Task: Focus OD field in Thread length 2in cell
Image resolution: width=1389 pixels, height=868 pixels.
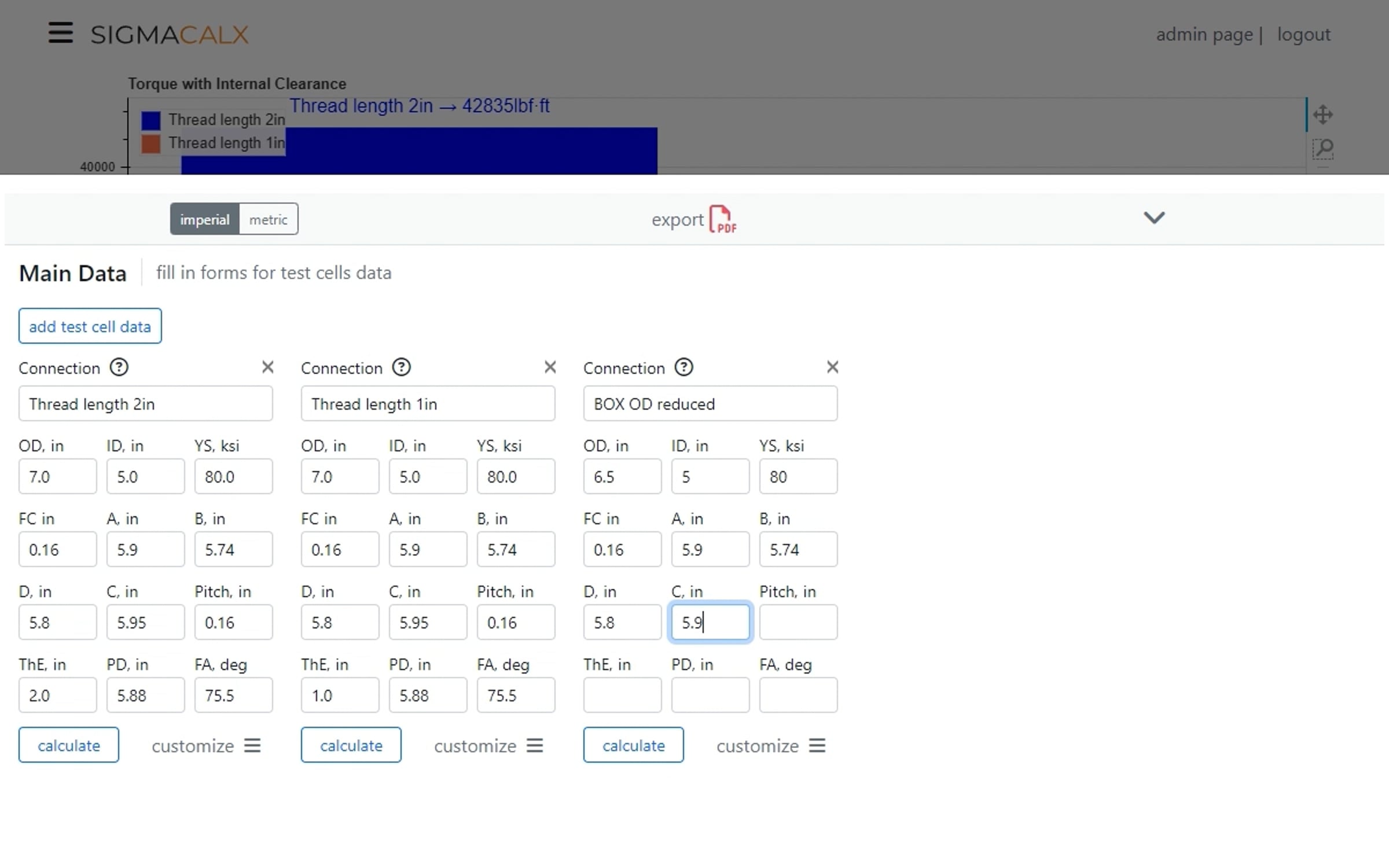Action: (57, 476)
